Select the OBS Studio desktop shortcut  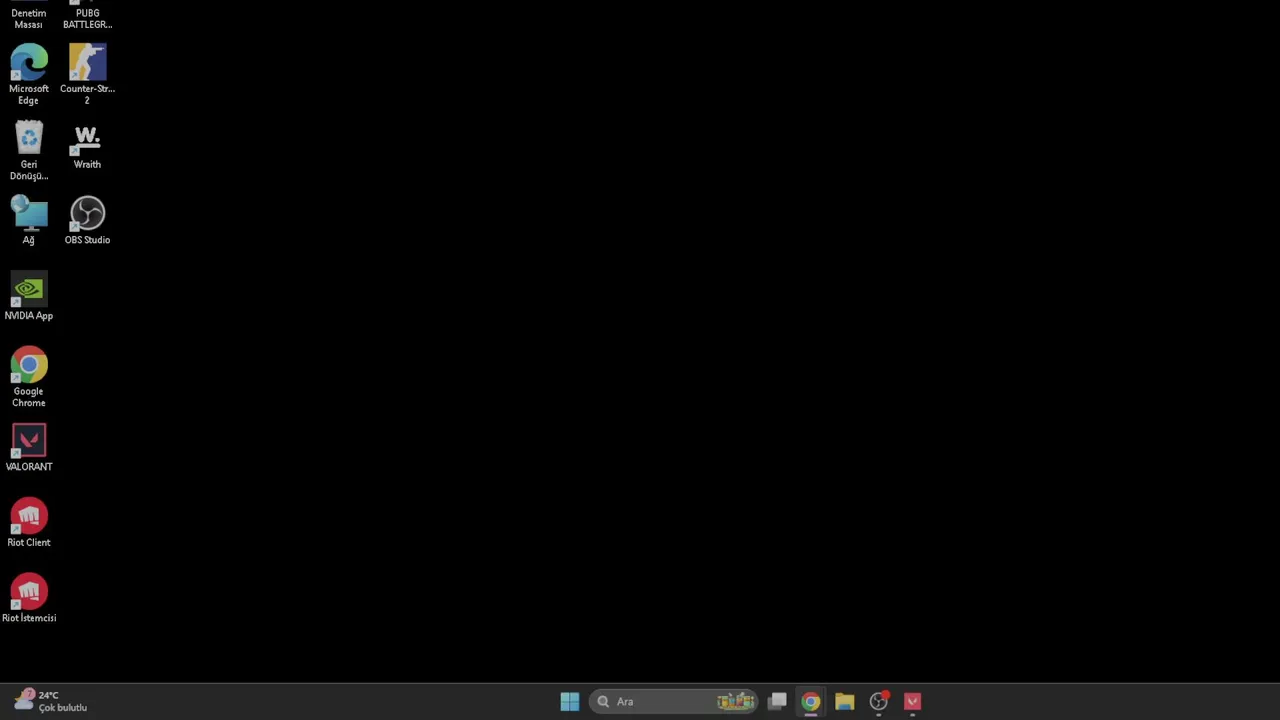(87, 221)
